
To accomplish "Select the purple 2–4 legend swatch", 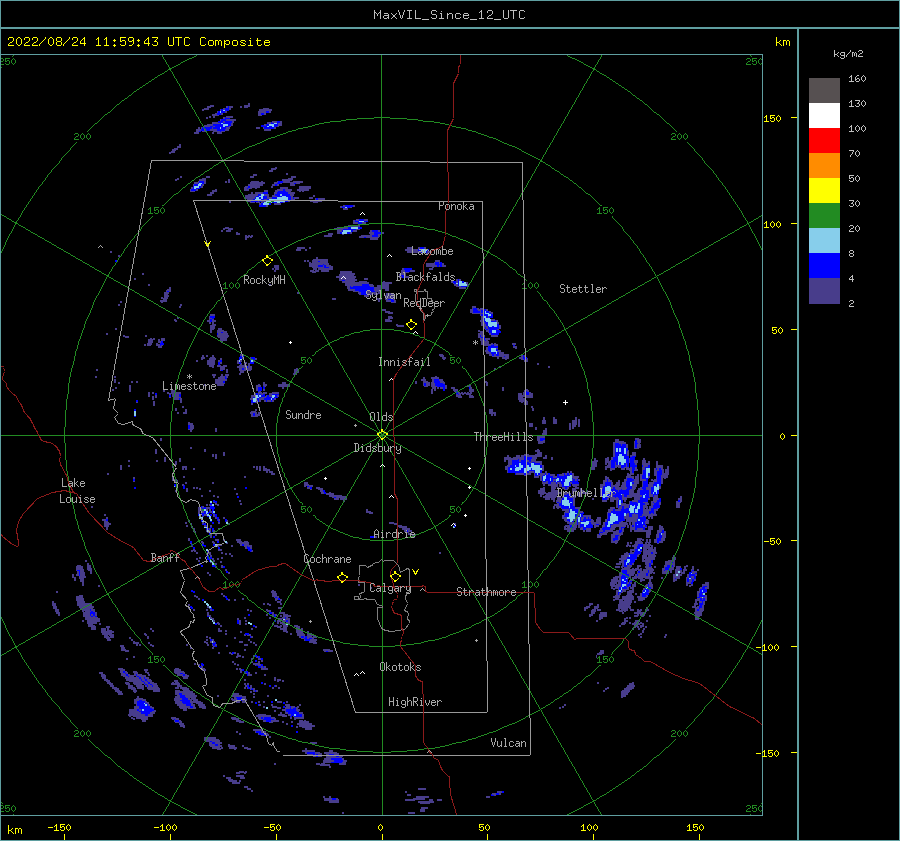I will click(x=824, y=290).
